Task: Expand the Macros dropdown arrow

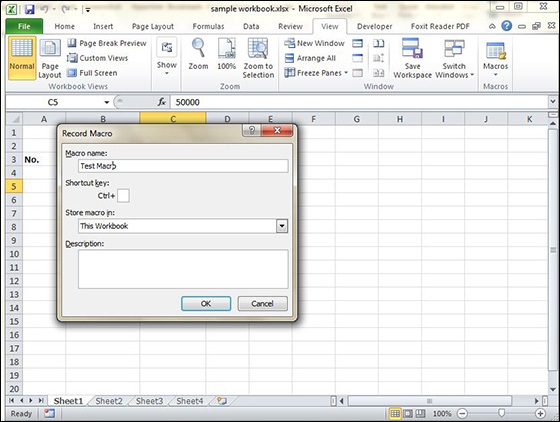Action: (495, 75)
